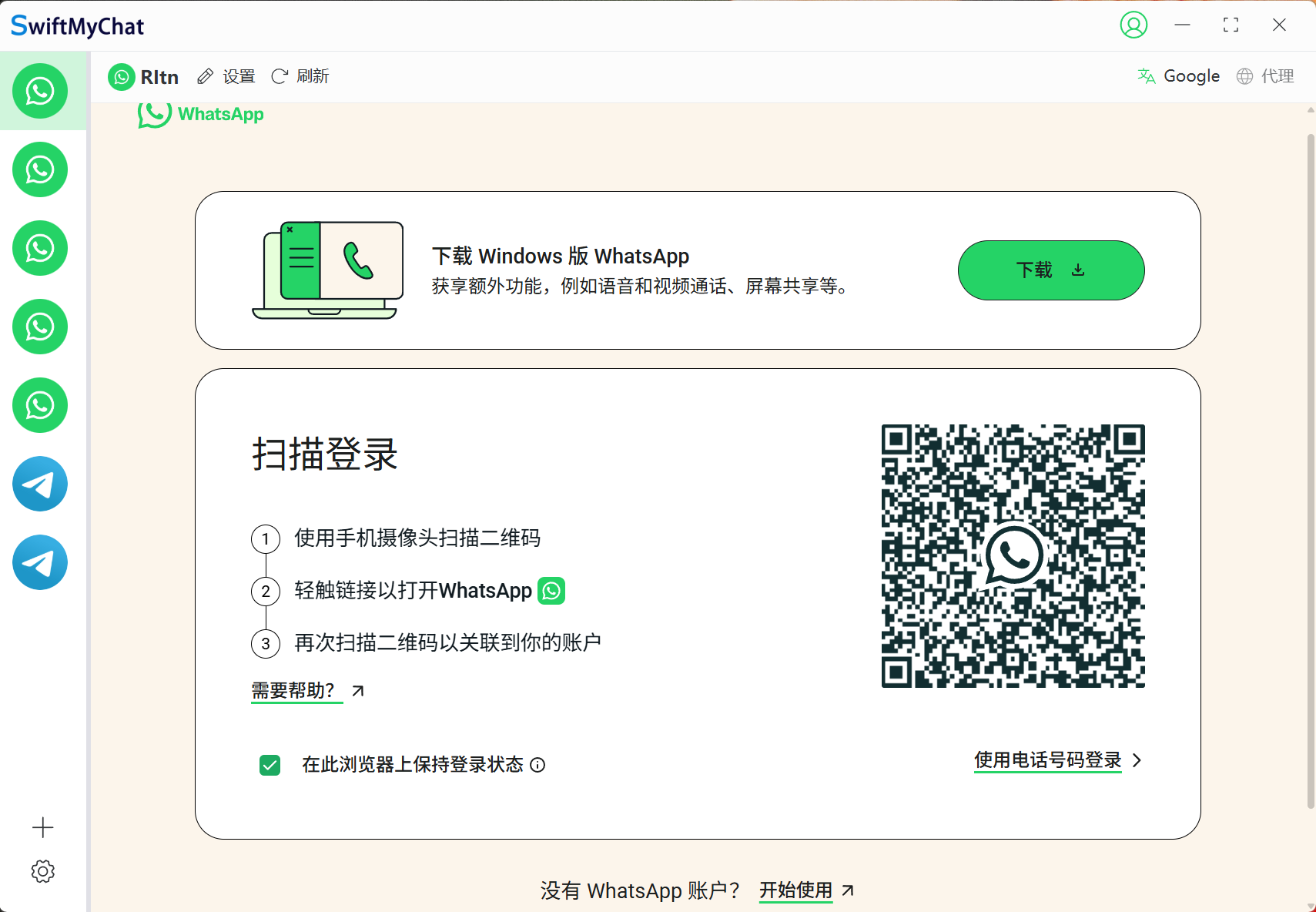Add a new account with plus icon

pyautogui.click(x=43, y=827)
